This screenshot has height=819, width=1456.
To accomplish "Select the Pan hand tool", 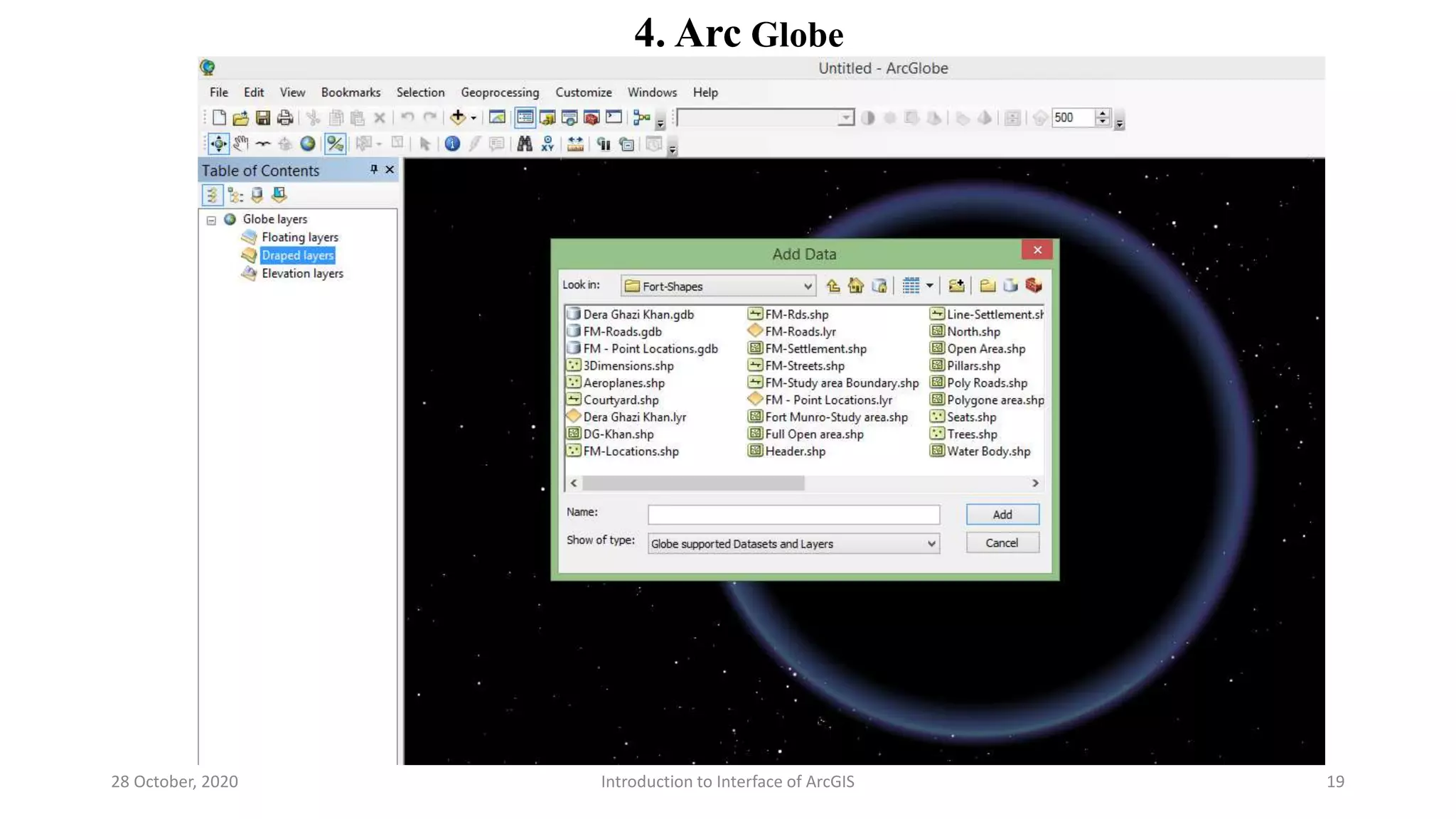I will (x=241, y=144).
